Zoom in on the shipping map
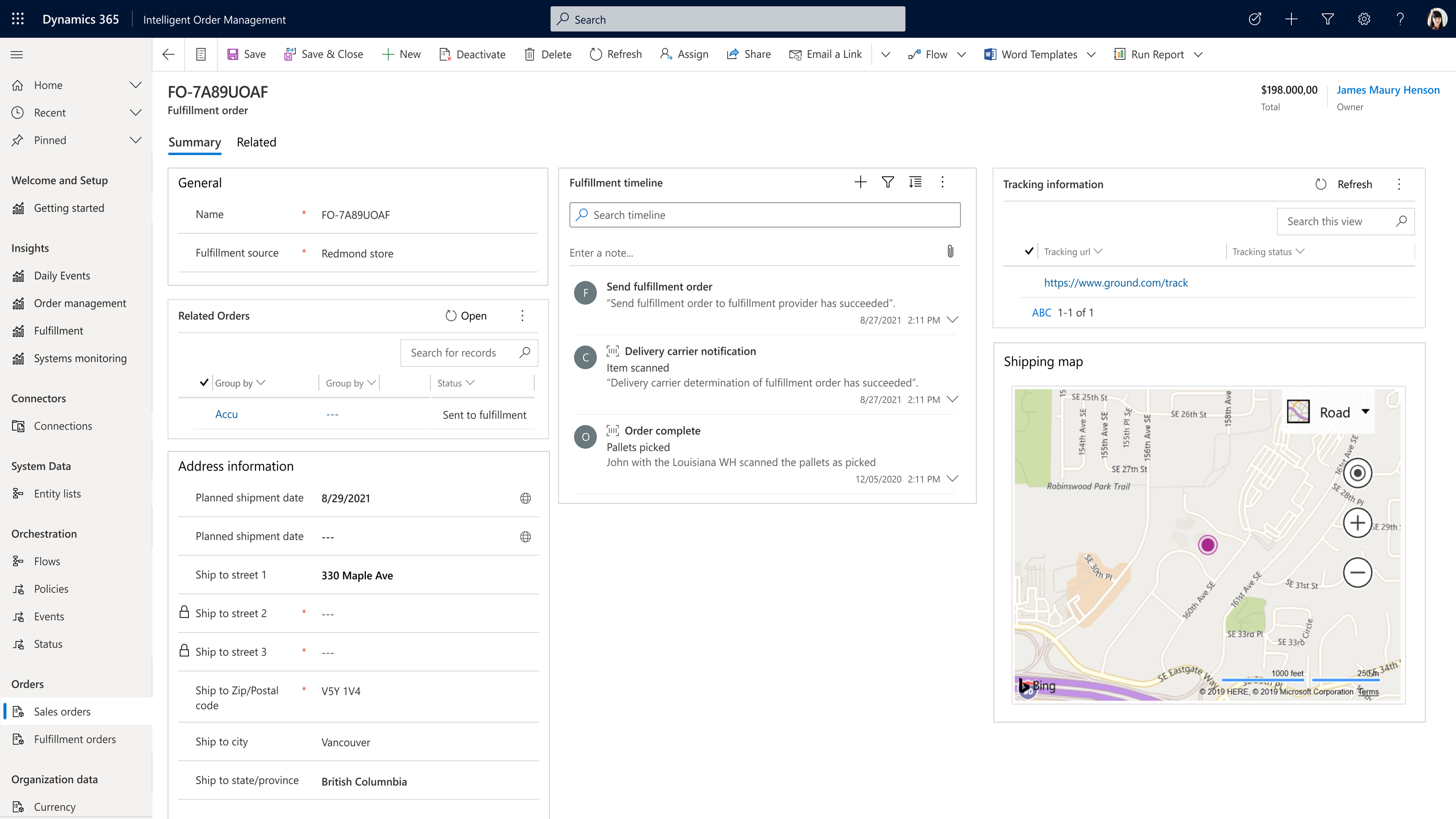The image size is (1456, 819). (1359, 522)
